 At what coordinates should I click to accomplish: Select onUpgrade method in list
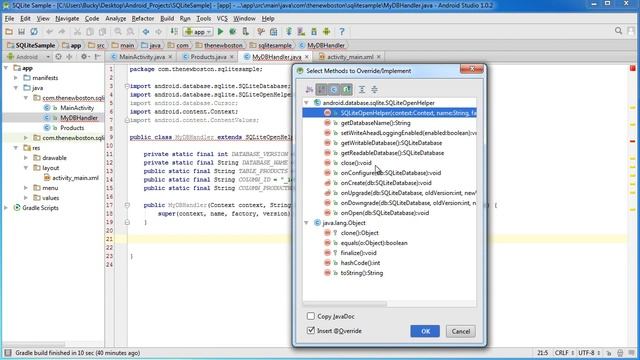[408, 193]
